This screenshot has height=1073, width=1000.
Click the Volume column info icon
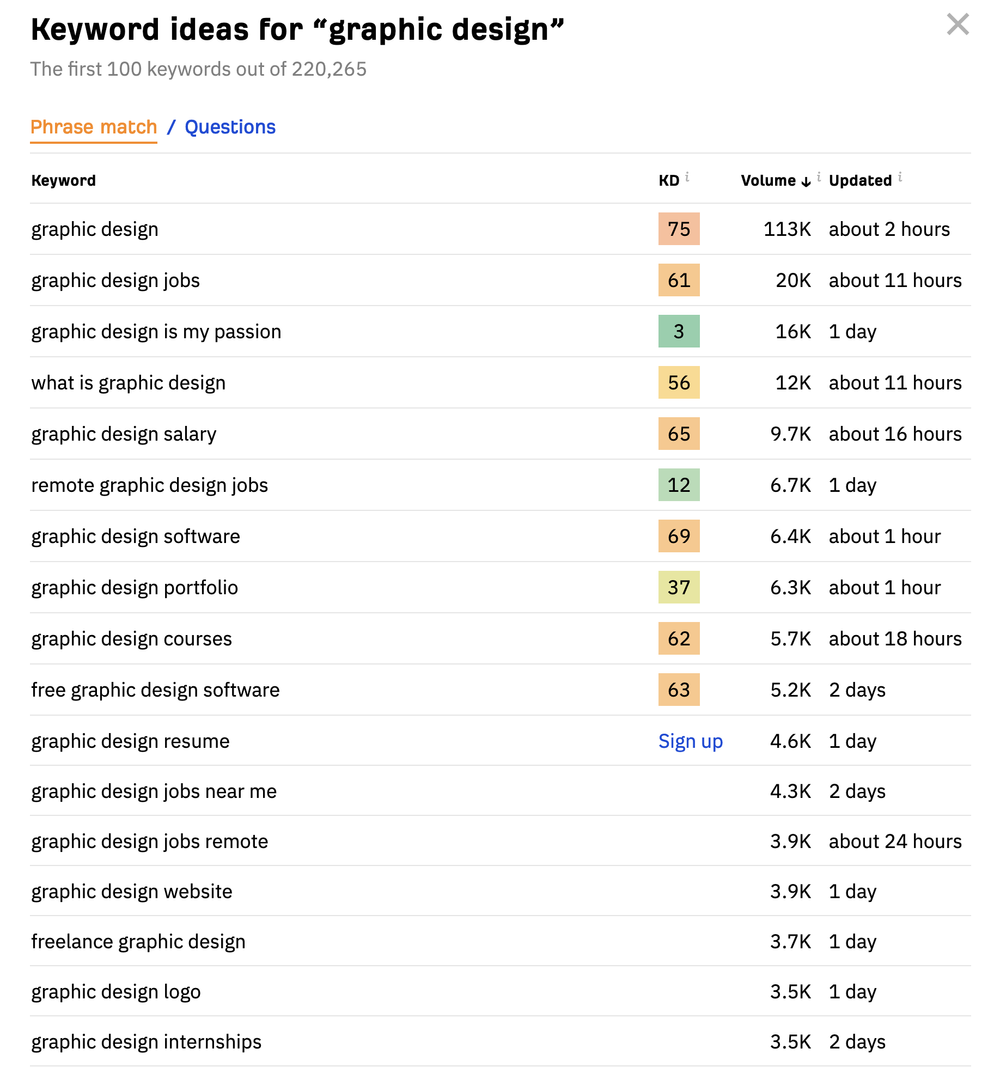point(819,177)
